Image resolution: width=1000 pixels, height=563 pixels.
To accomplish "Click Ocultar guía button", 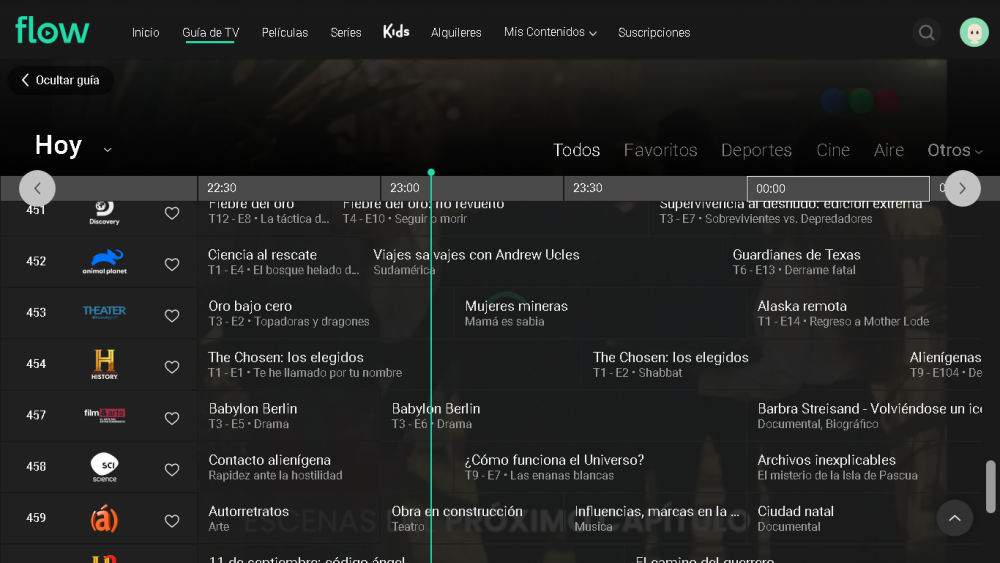I will [x=60, y=80].
